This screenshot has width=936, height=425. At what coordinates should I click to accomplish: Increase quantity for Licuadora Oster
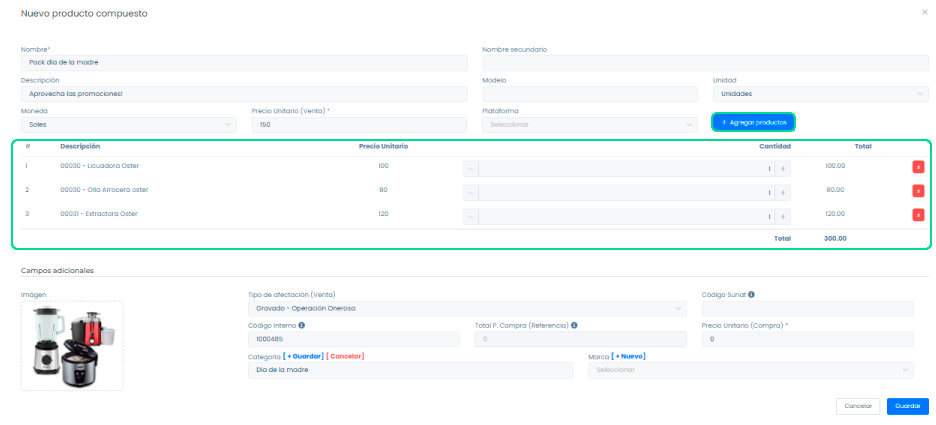[x=784, y=167]
